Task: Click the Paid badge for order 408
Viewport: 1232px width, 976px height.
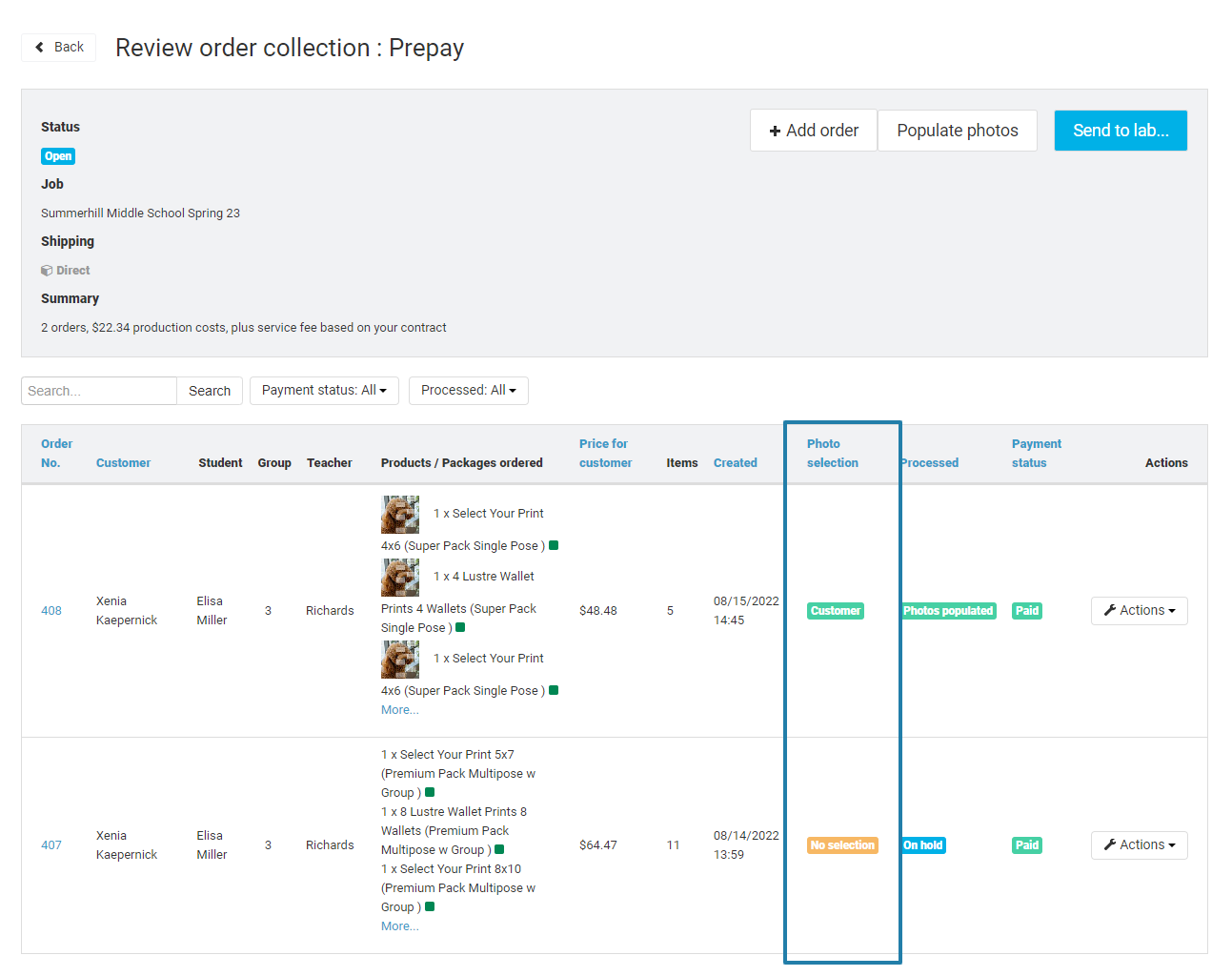Action: pos(1027,611)
